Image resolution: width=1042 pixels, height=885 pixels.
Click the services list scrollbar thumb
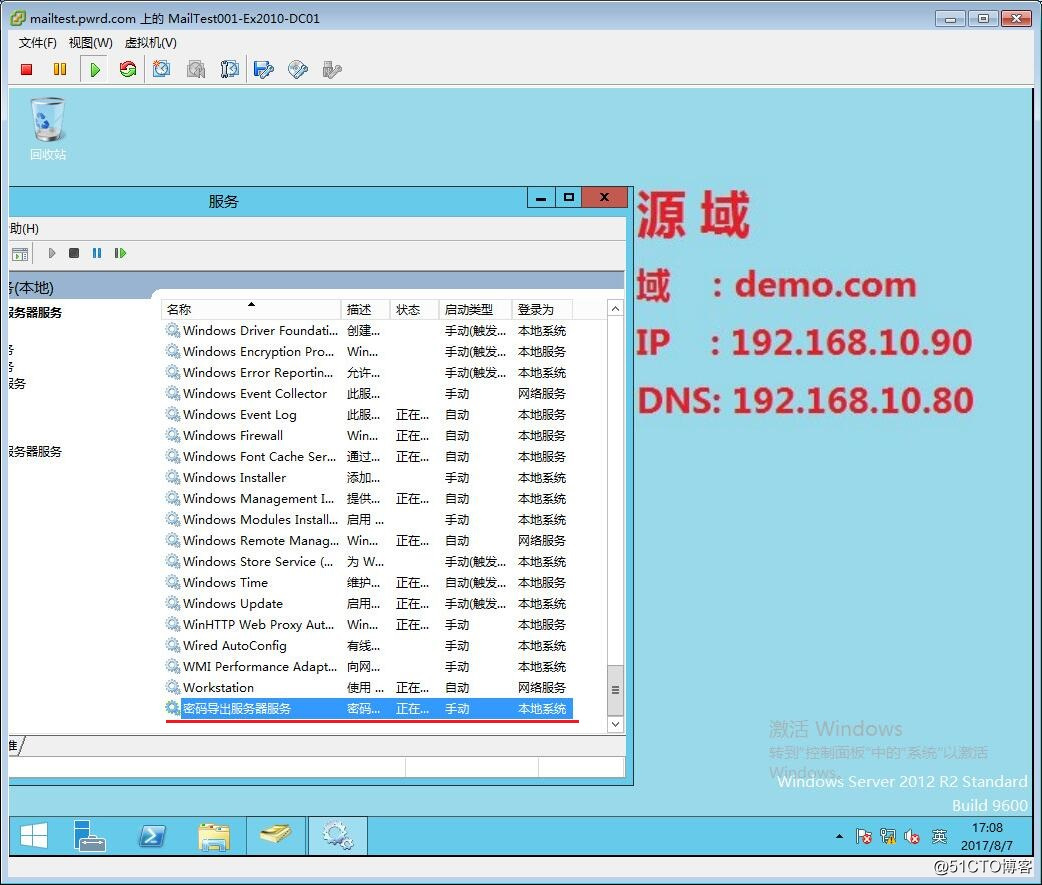point(615,690)
